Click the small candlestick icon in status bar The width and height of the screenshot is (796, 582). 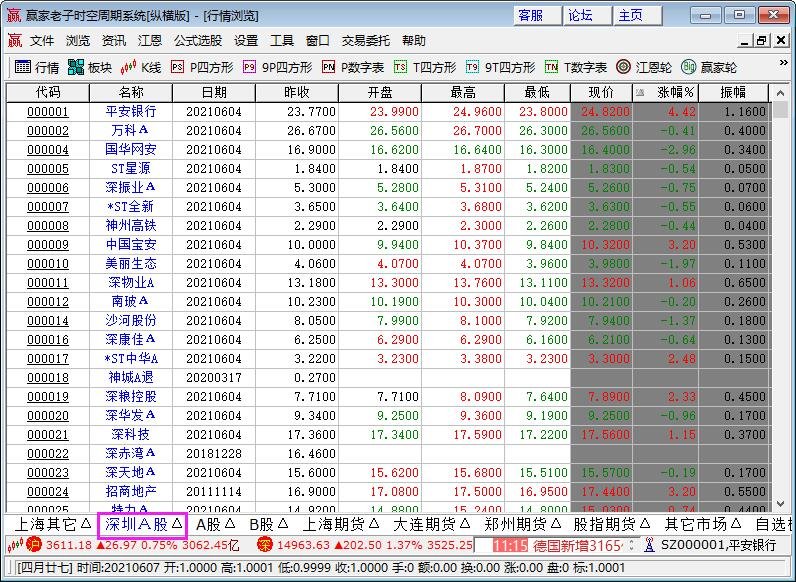(x=15, y=545)
